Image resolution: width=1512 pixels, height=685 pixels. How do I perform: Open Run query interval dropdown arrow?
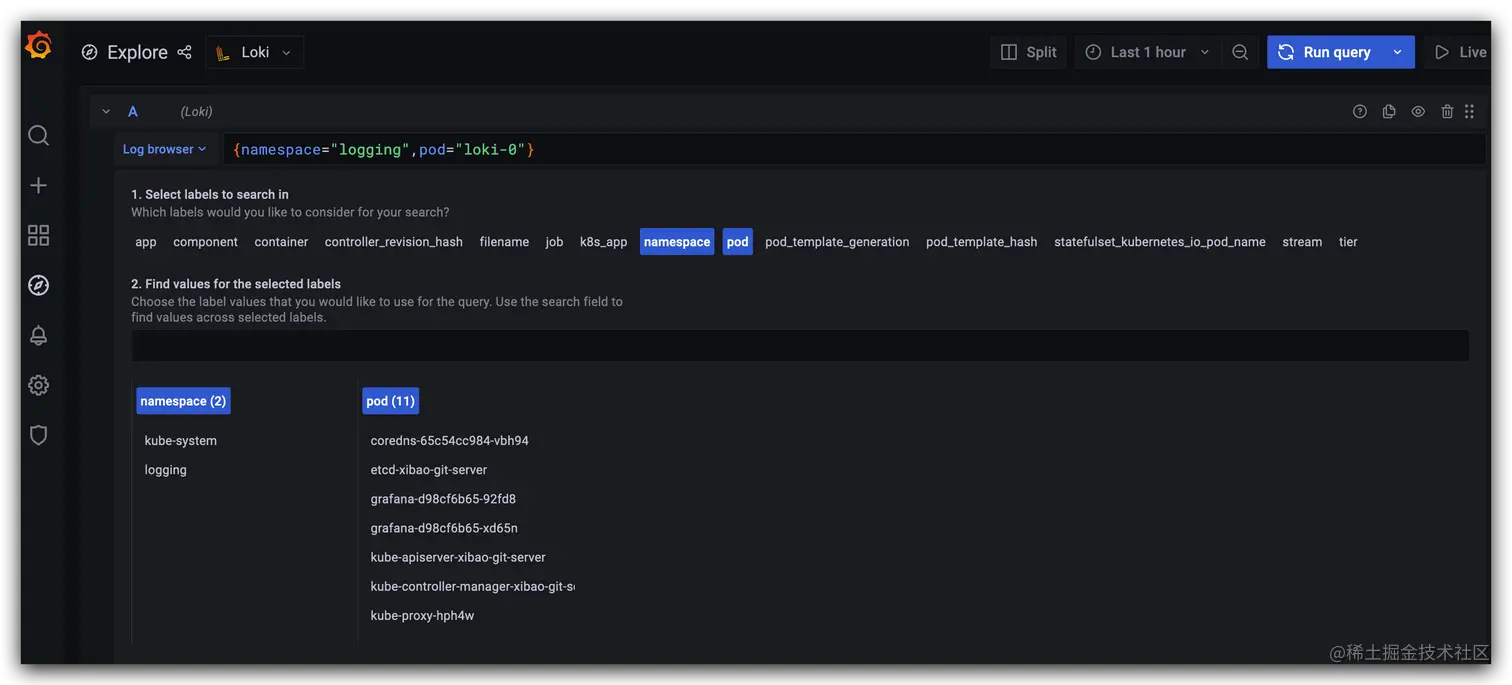click(1397, 52)
